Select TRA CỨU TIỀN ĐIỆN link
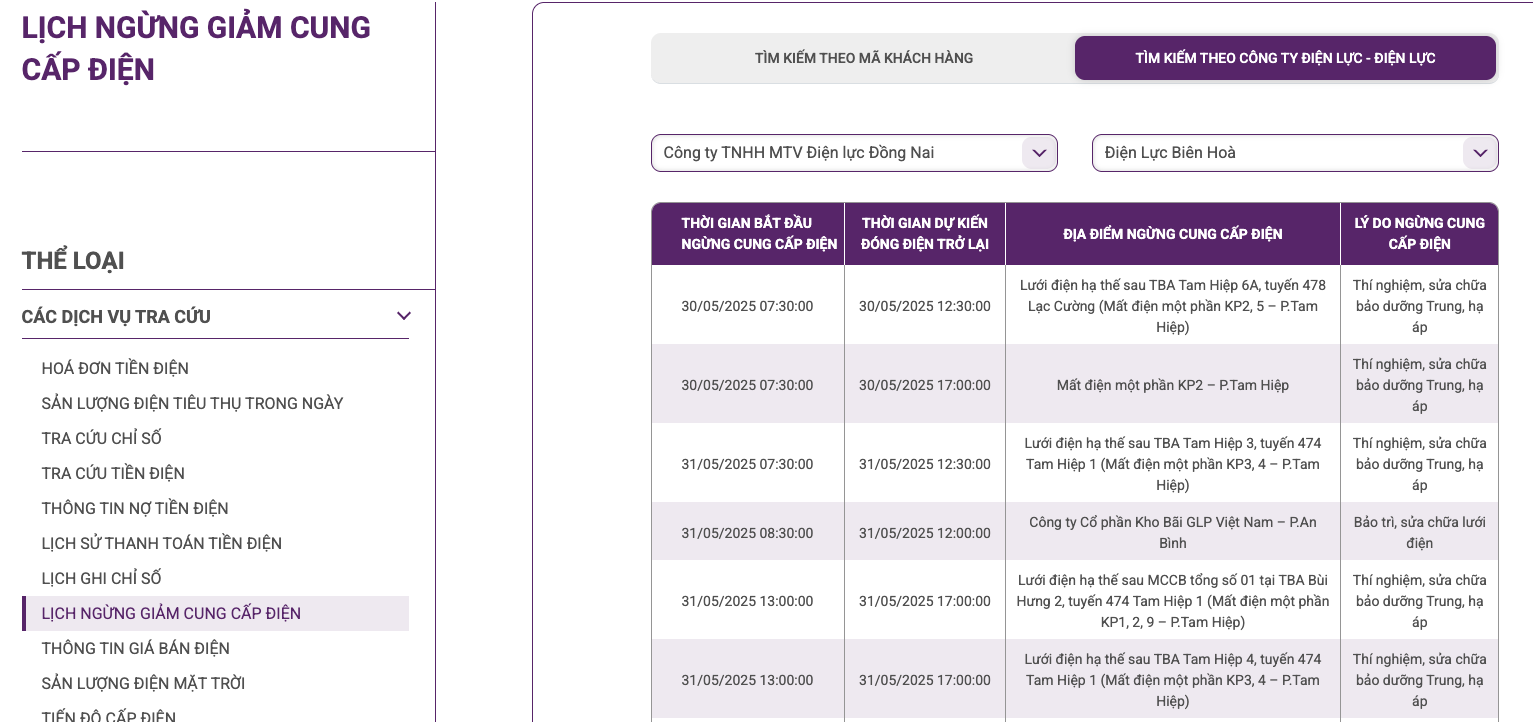The height and width of the screenshot is (722, 1533). 113,473
